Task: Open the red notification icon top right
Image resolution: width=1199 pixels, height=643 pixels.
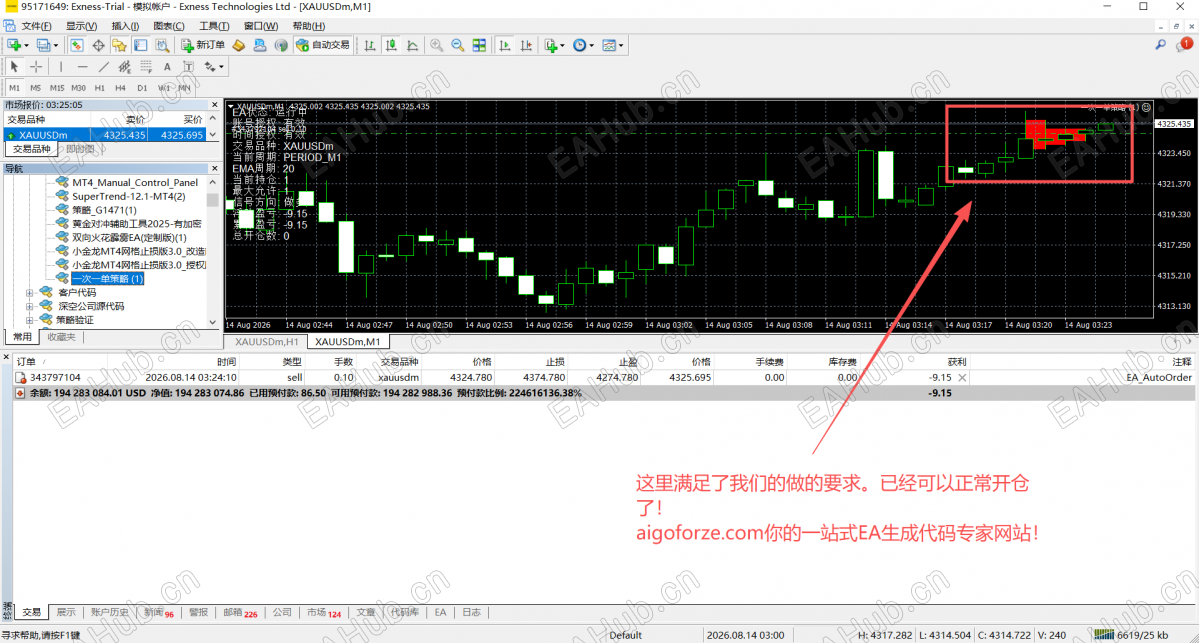Action: pos(1185,45)
